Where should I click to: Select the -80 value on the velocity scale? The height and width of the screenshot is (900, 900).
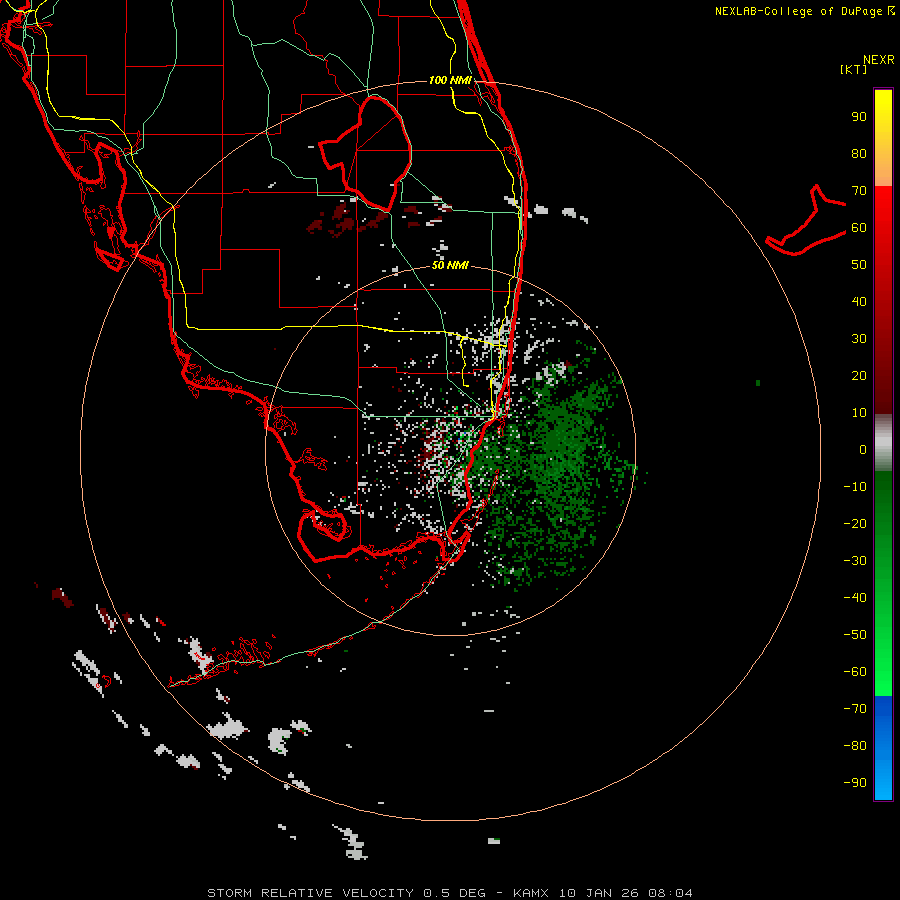[855, 746]
